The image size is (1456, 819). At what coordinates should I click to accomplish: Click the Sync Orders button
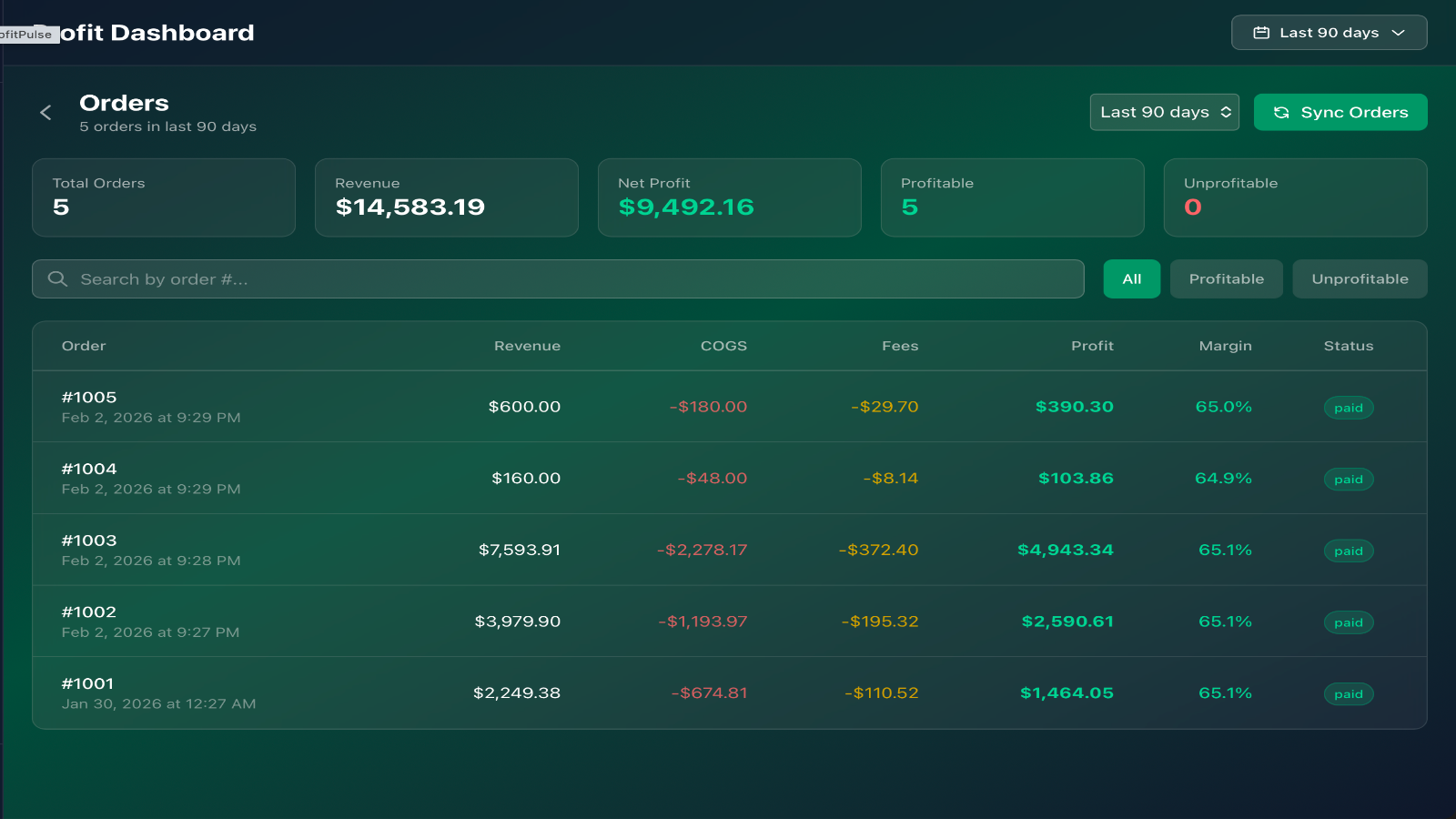click(x=1340, y=112)
